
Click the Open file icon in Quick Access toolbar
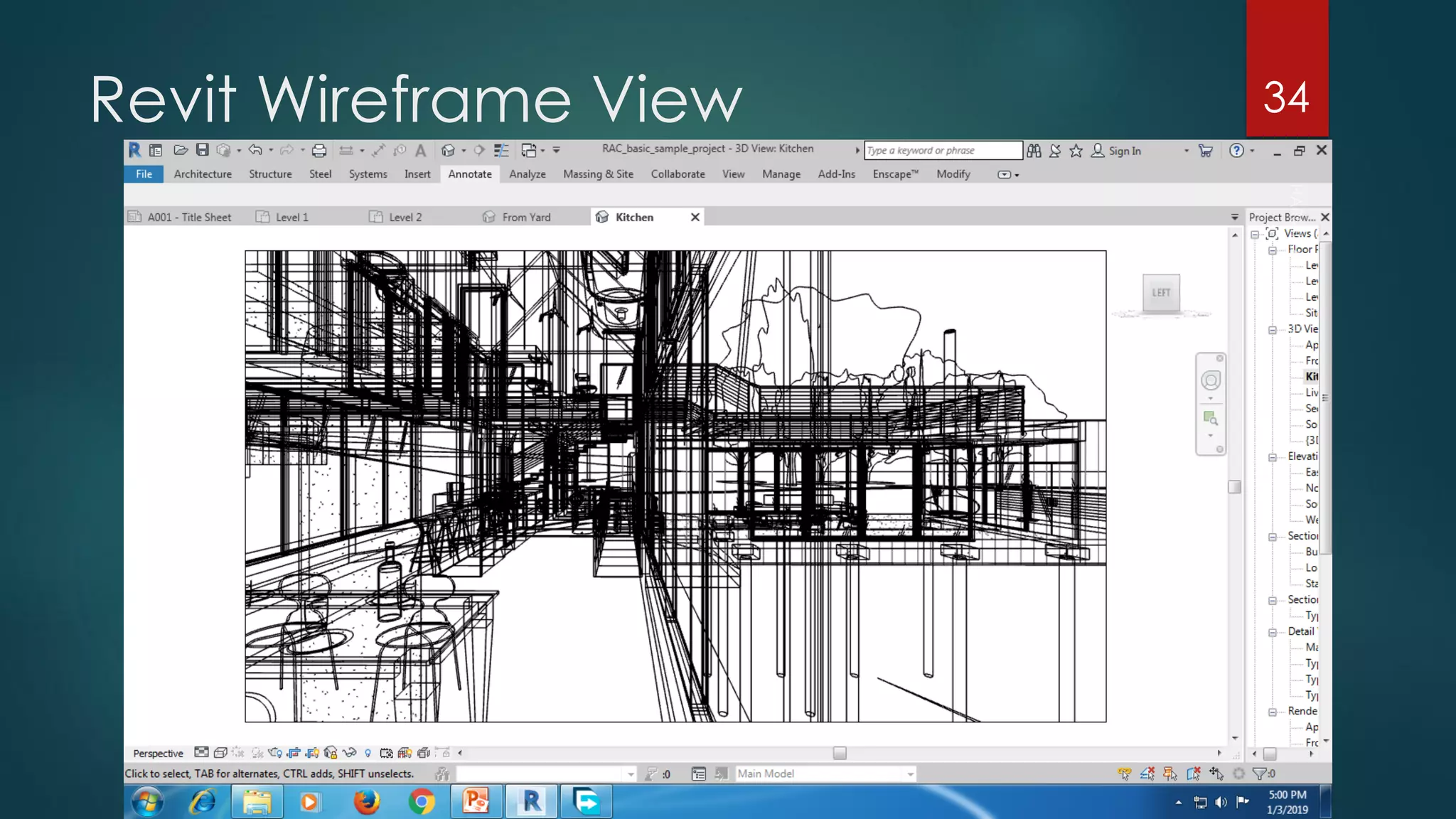point(181,150)
